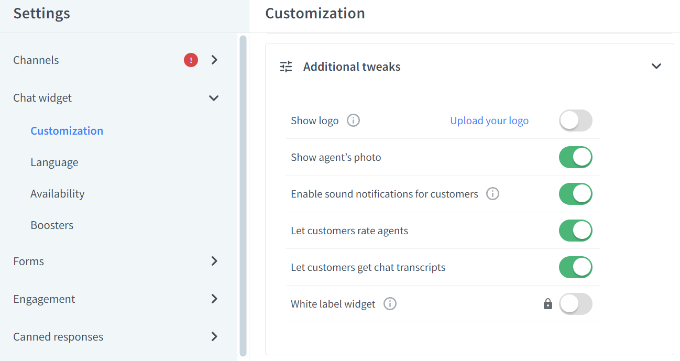Collapse the Additional tweaks panel chevron
Screen dimensions: 680x361
click(657, 66)
